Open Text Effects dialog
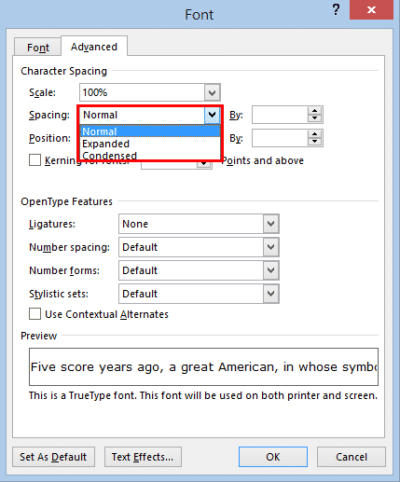Screen dimensions: 400x482 click(x=143, y=457)
